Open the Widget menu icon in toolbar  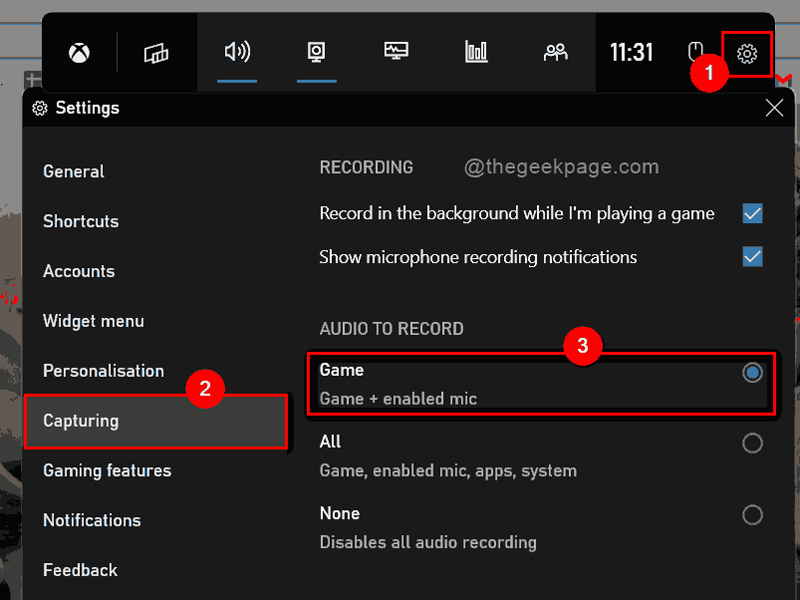click(x=156, y=53)
